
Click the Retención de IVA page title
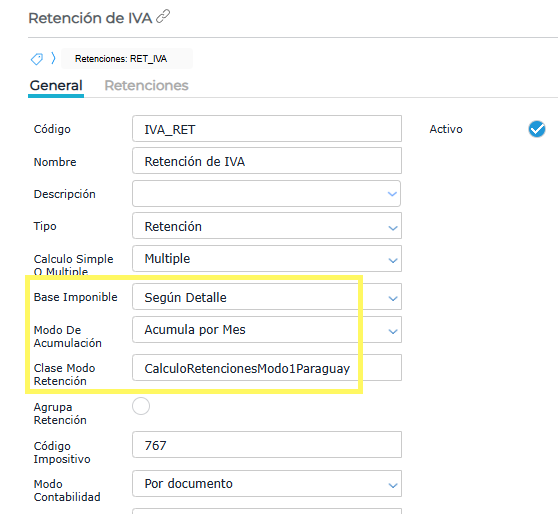[90, 18]
